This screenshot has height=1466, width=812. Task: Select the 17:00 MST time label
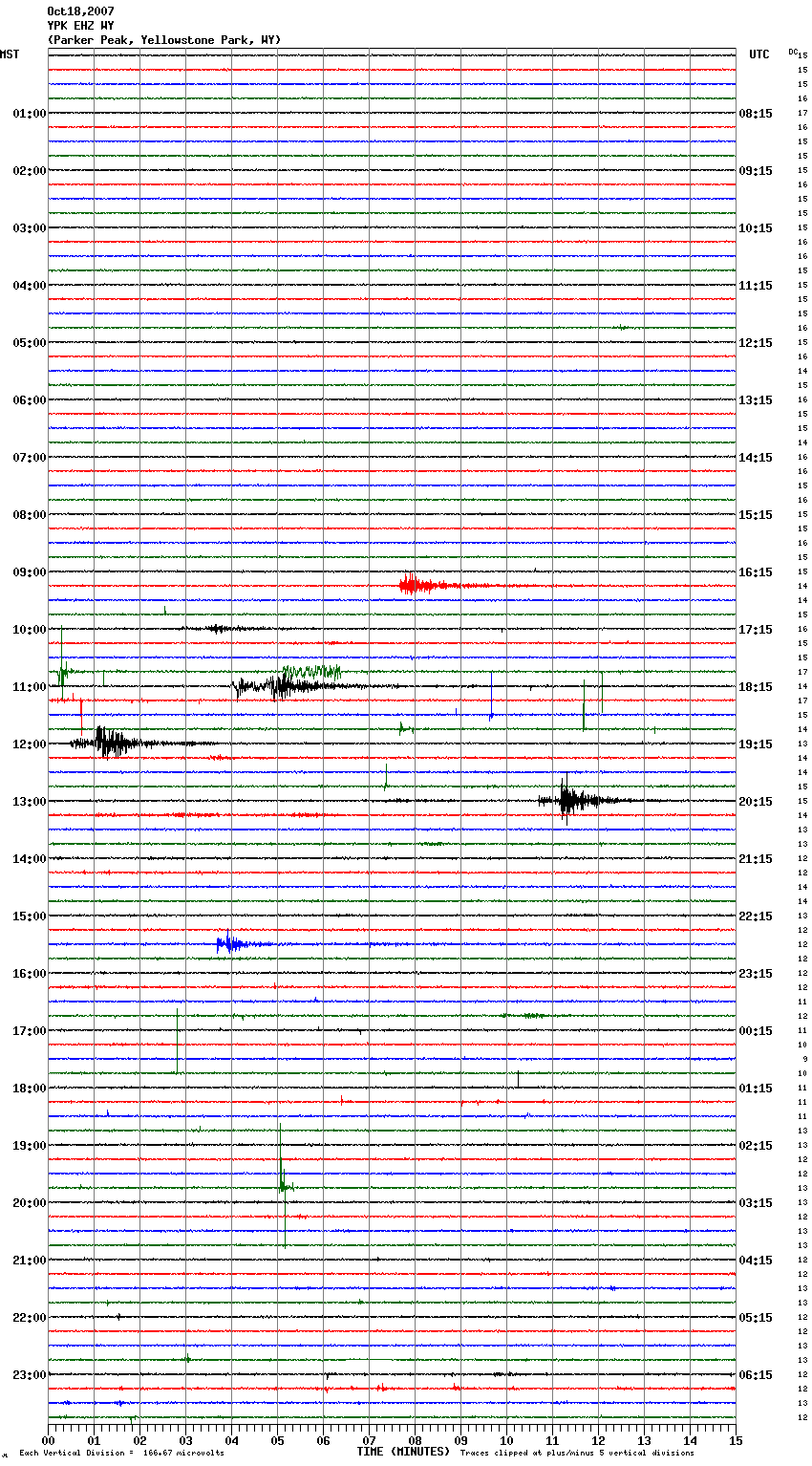(x=30, y=1031)
